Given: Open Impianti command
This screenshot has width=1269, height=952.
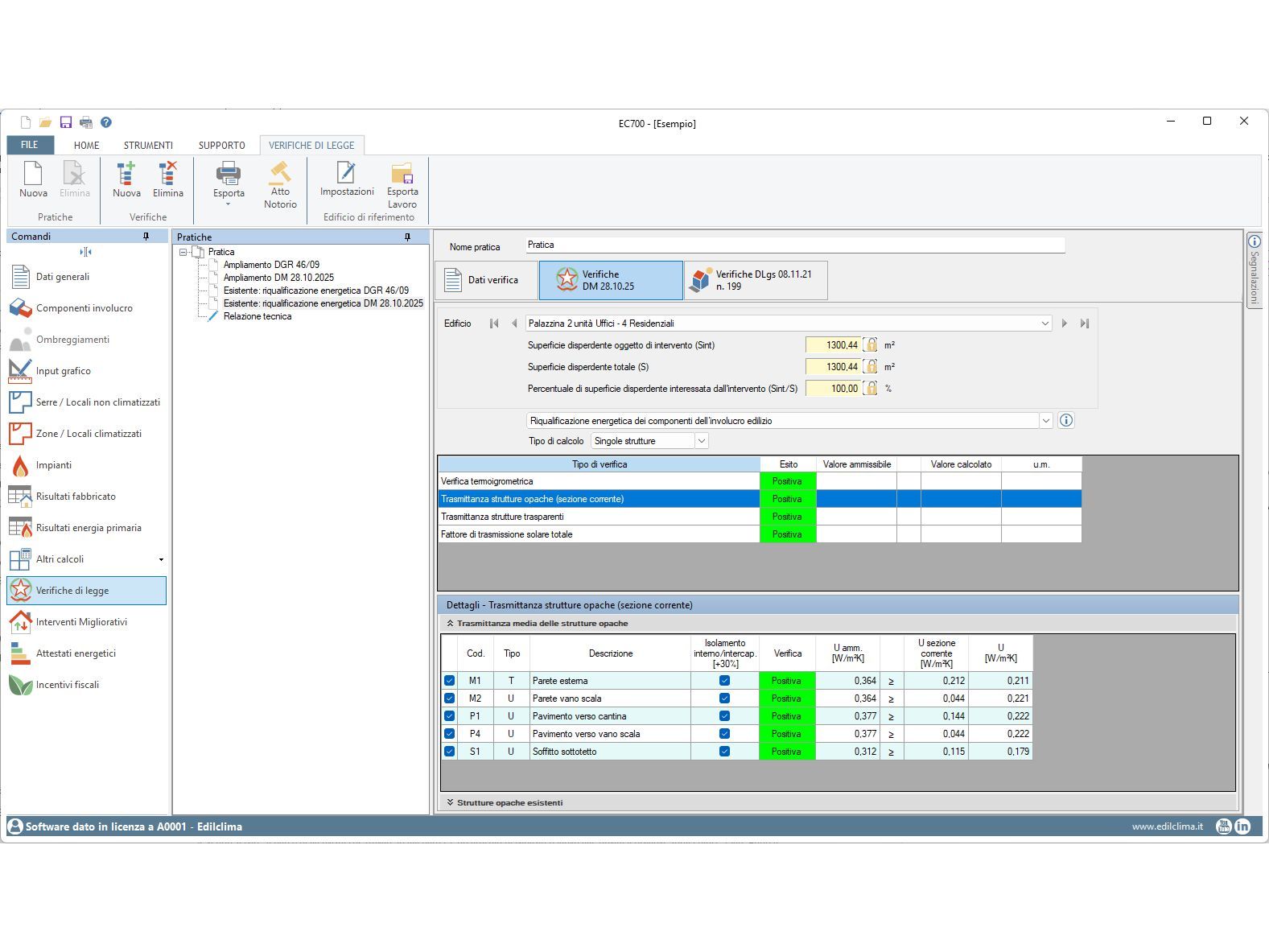Looking at the screenshot, I should 86,465.
